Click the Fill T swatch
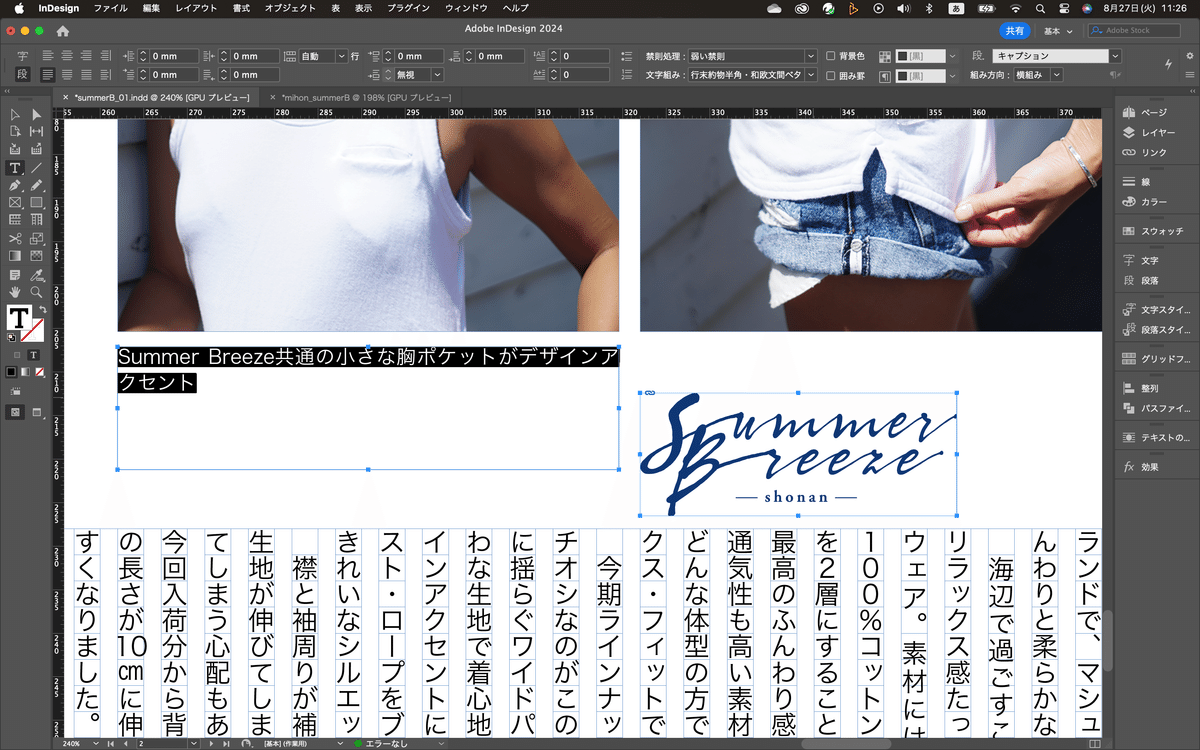 tap(18, 318)
